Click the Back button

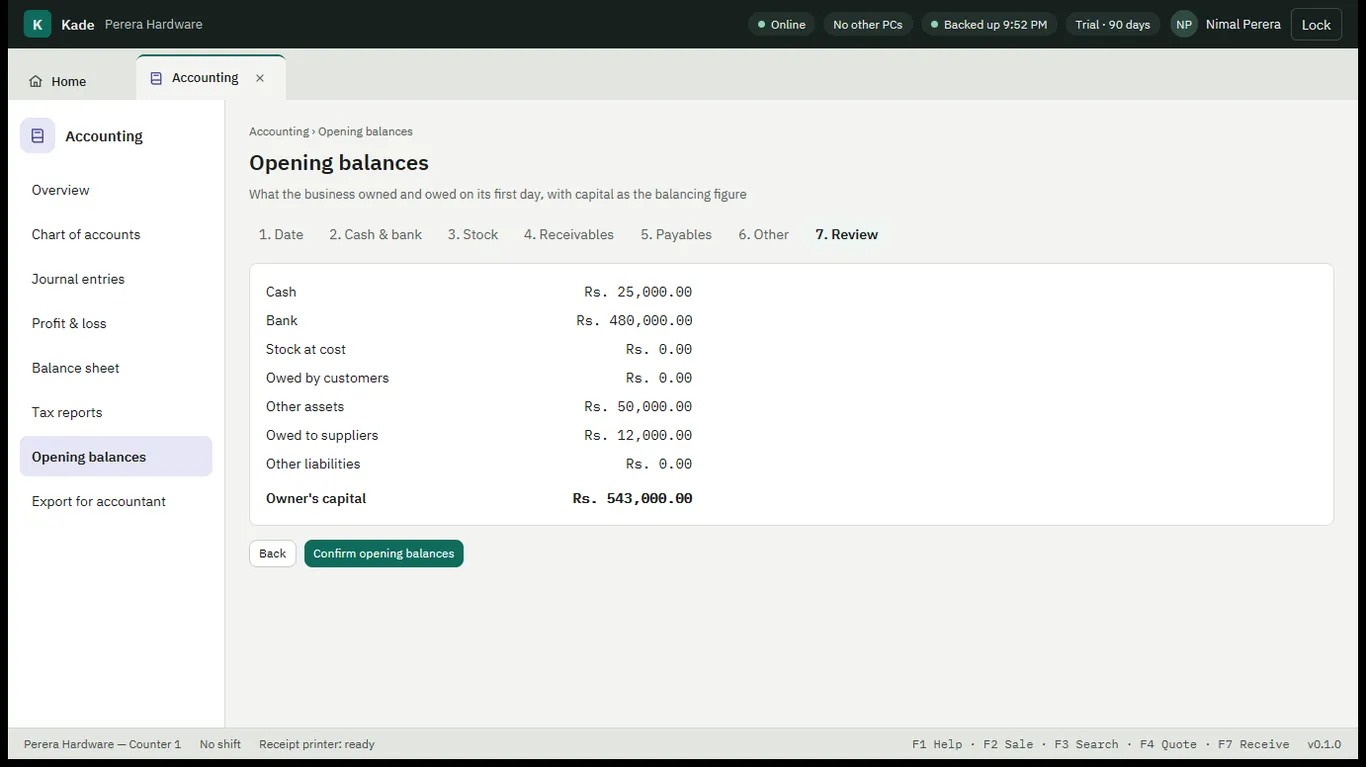click(x=273, y=554)
